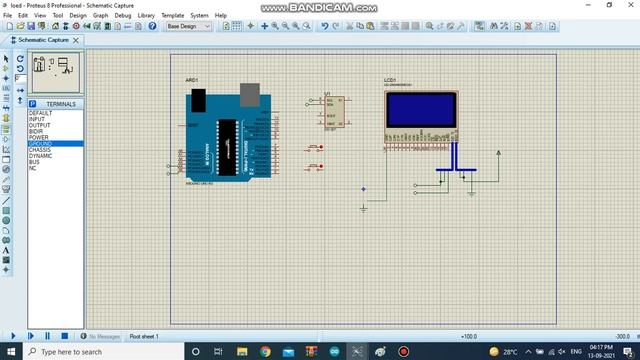Select the Graph Mode tool

[6, 149]
